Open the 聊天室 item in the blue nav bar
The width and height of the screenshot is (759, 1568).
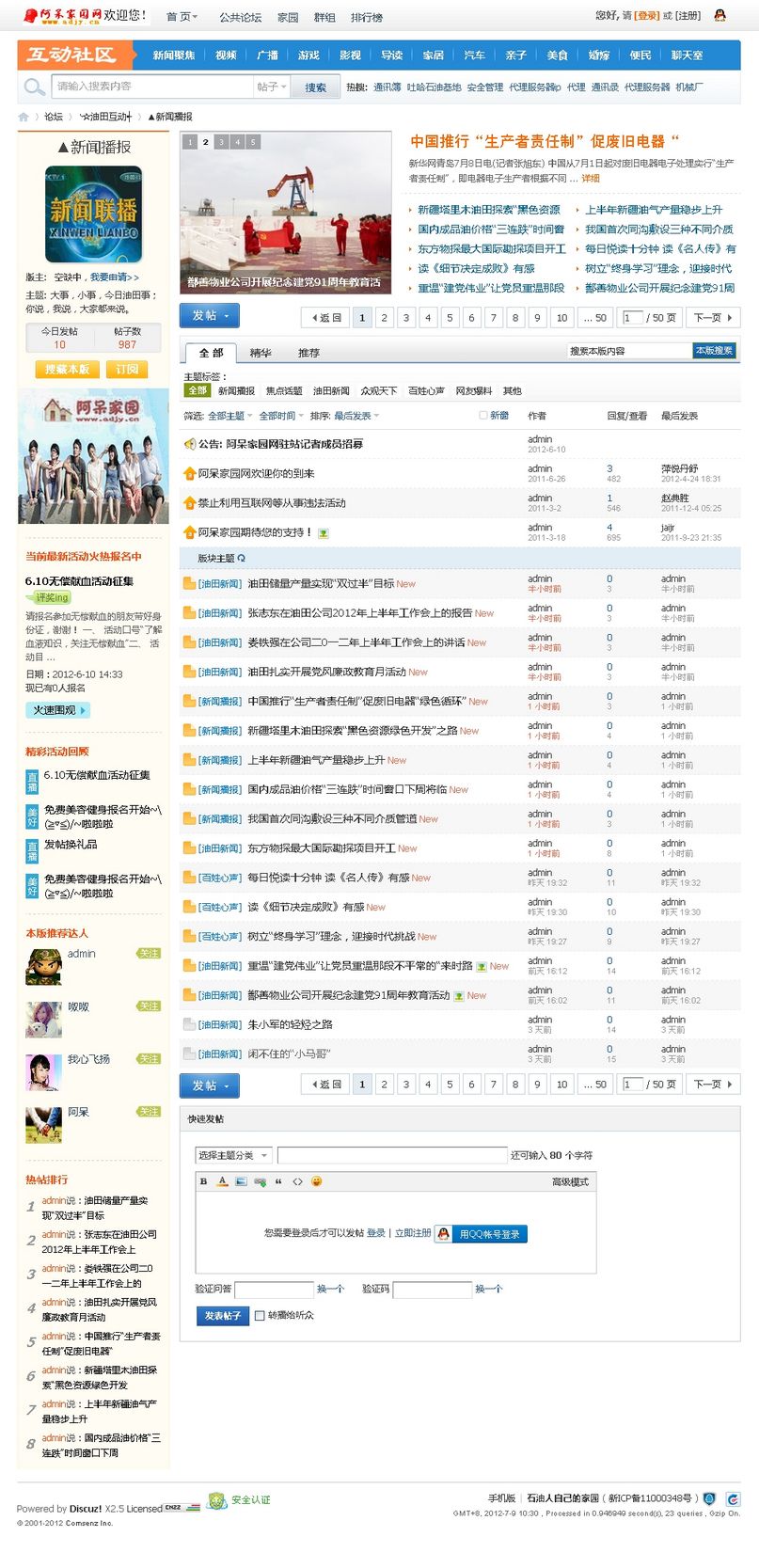[x=687, y=55]
